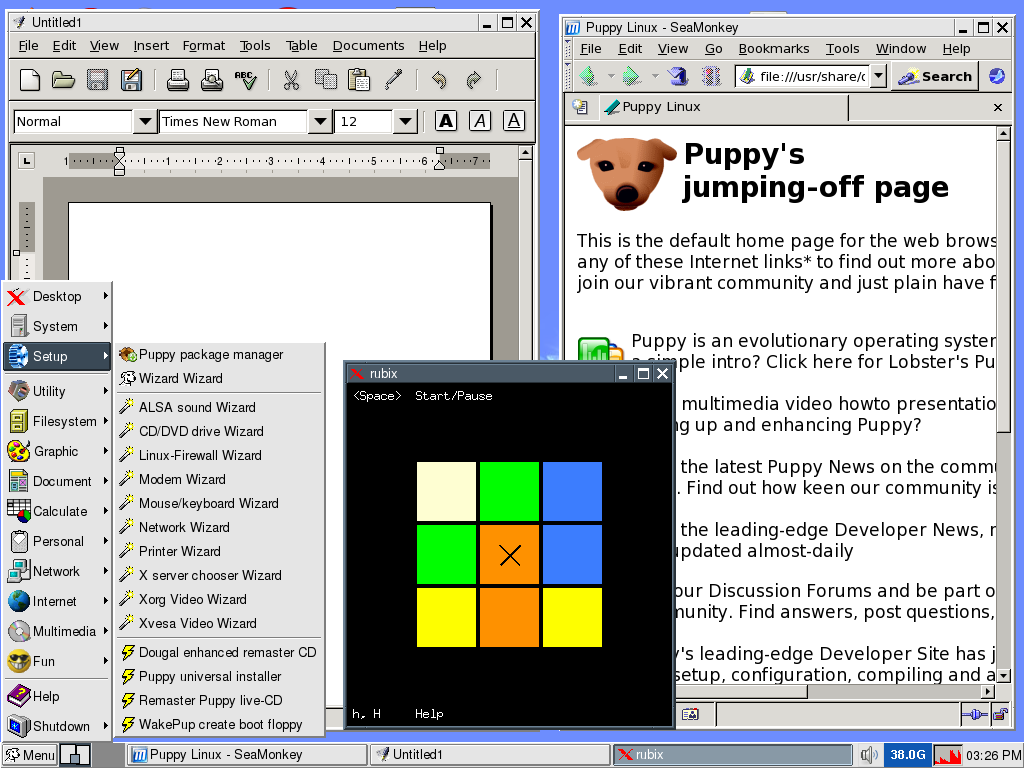
Task: Click the ruler tab-type selector box
Action: click(x=26, y=161)
